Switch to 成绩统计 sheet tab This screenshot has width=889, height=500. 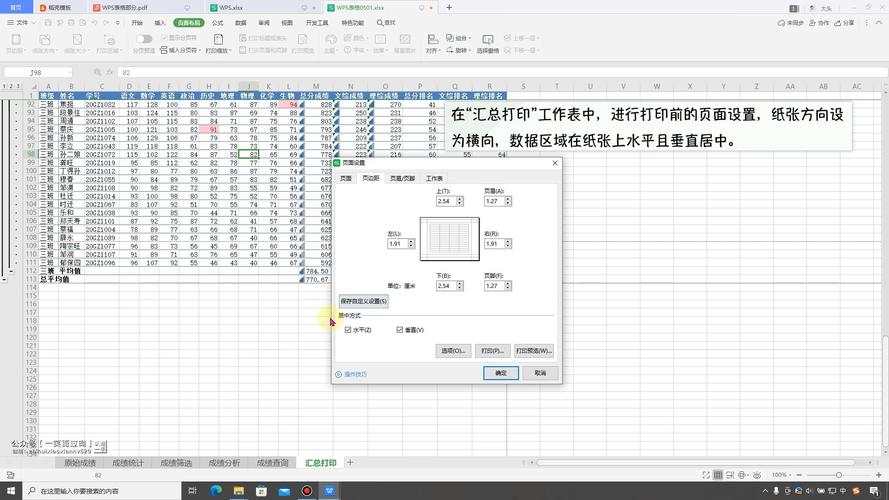click(128, 463)
